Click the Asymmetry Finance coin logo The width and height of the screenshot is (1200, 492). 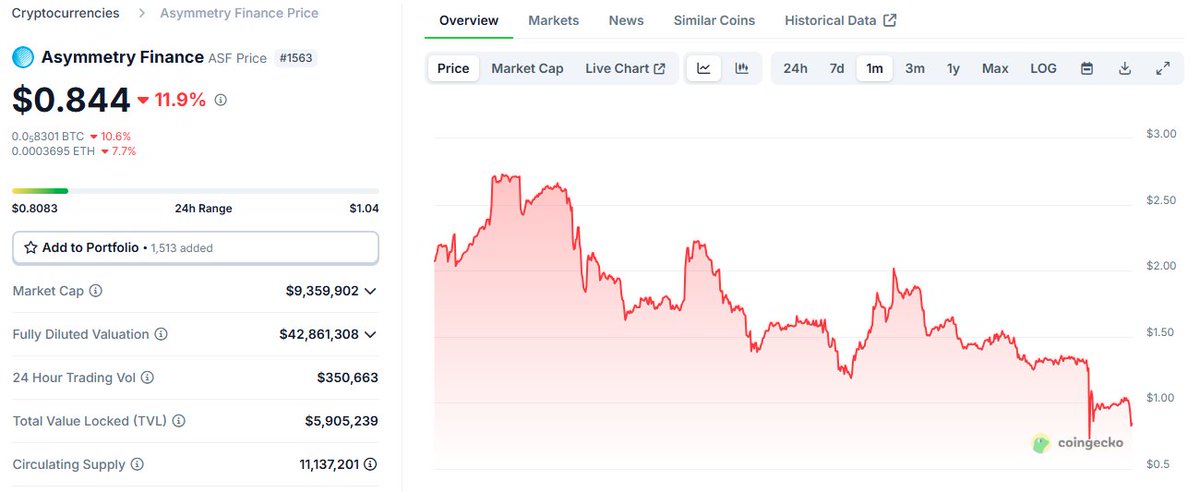point(23,58)
